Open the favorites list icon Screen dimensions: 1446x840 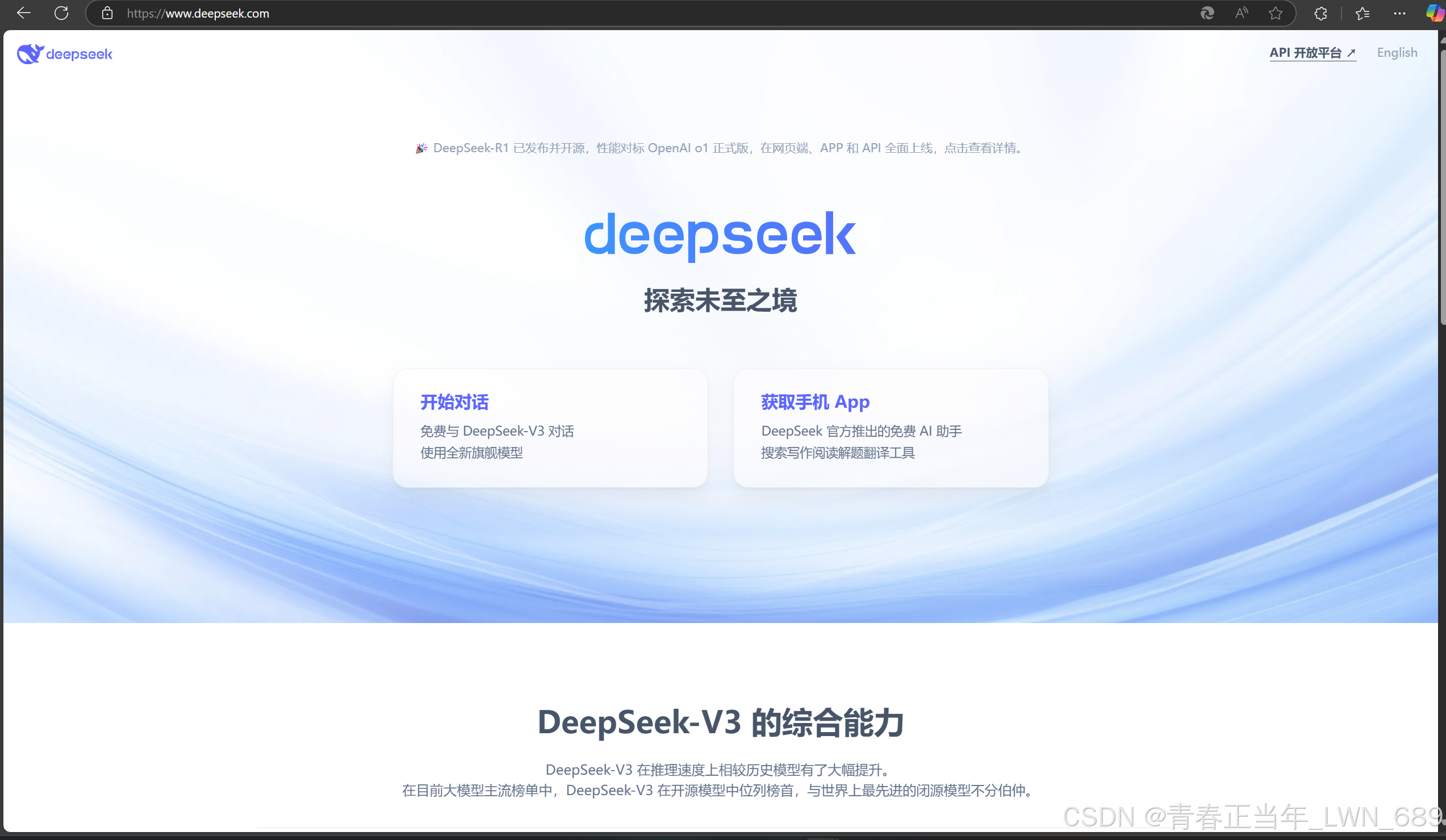pos(1362,13)
